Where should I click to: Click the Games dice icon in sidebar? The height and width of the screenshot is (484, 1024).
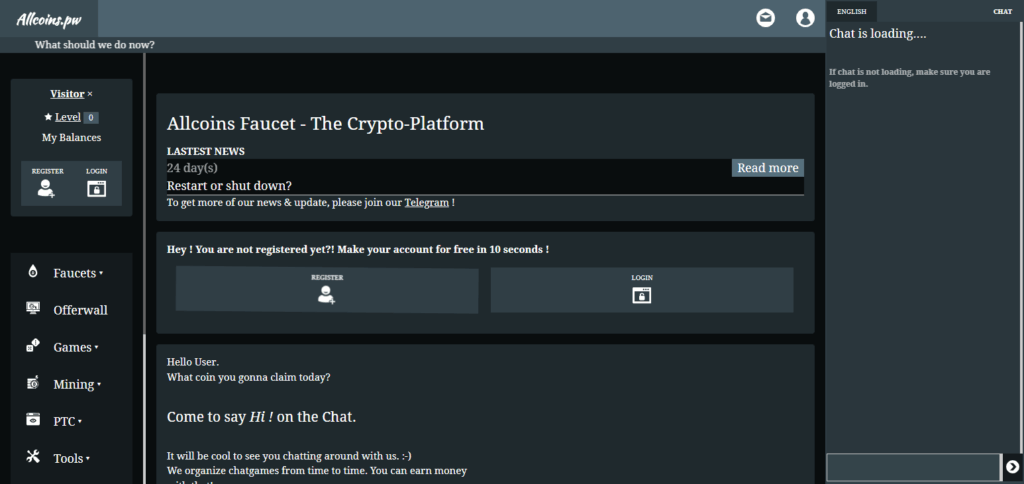click(x=33, y=346)
